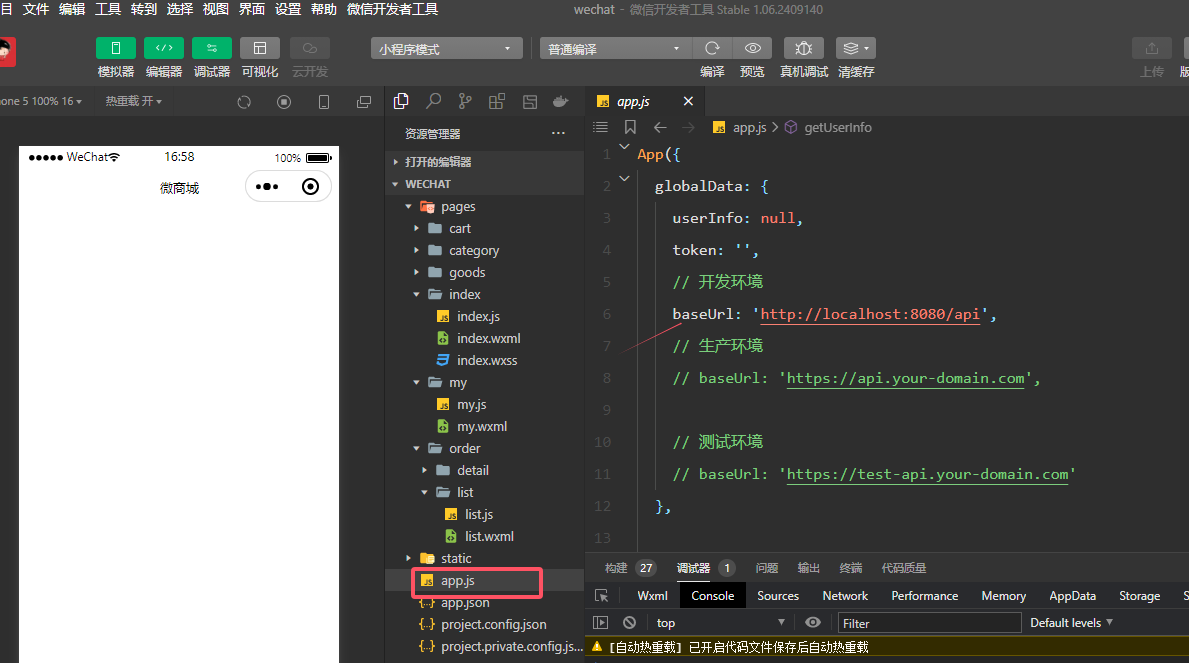
Task: Click the console Filter input field
Action: (929, 623)
